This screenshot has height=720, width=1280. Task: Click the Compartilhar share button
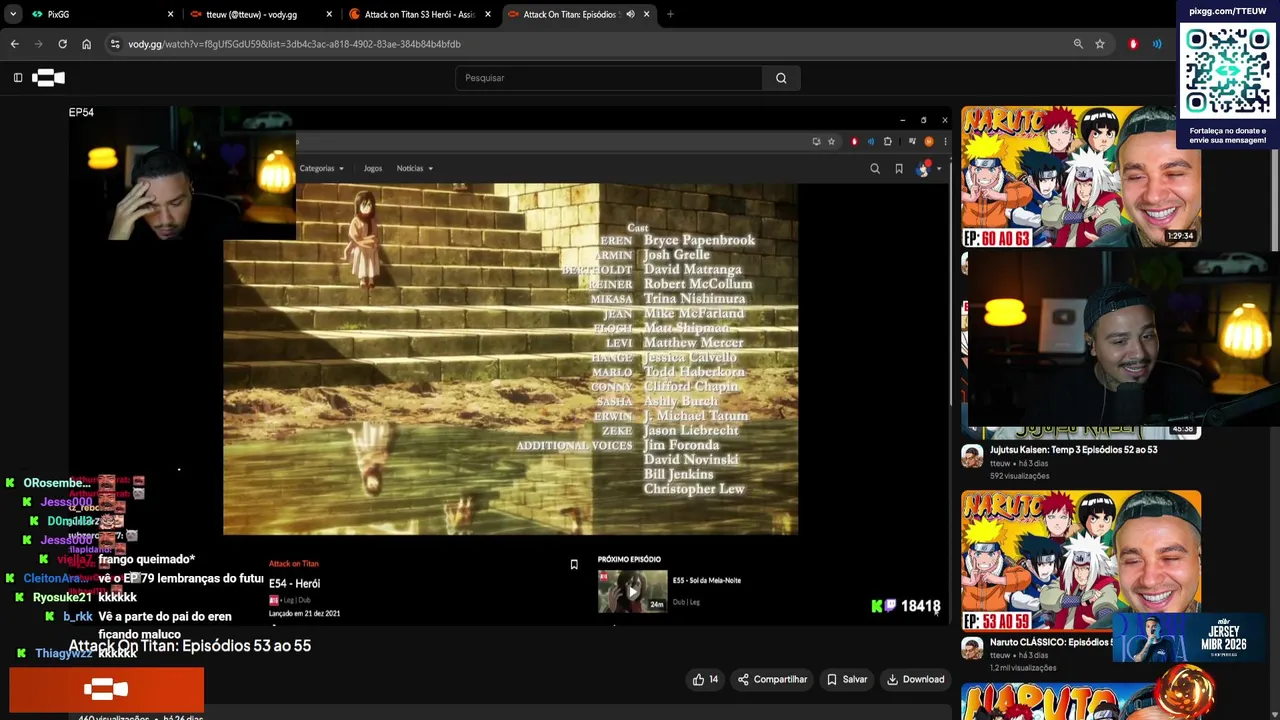point(772,680)
